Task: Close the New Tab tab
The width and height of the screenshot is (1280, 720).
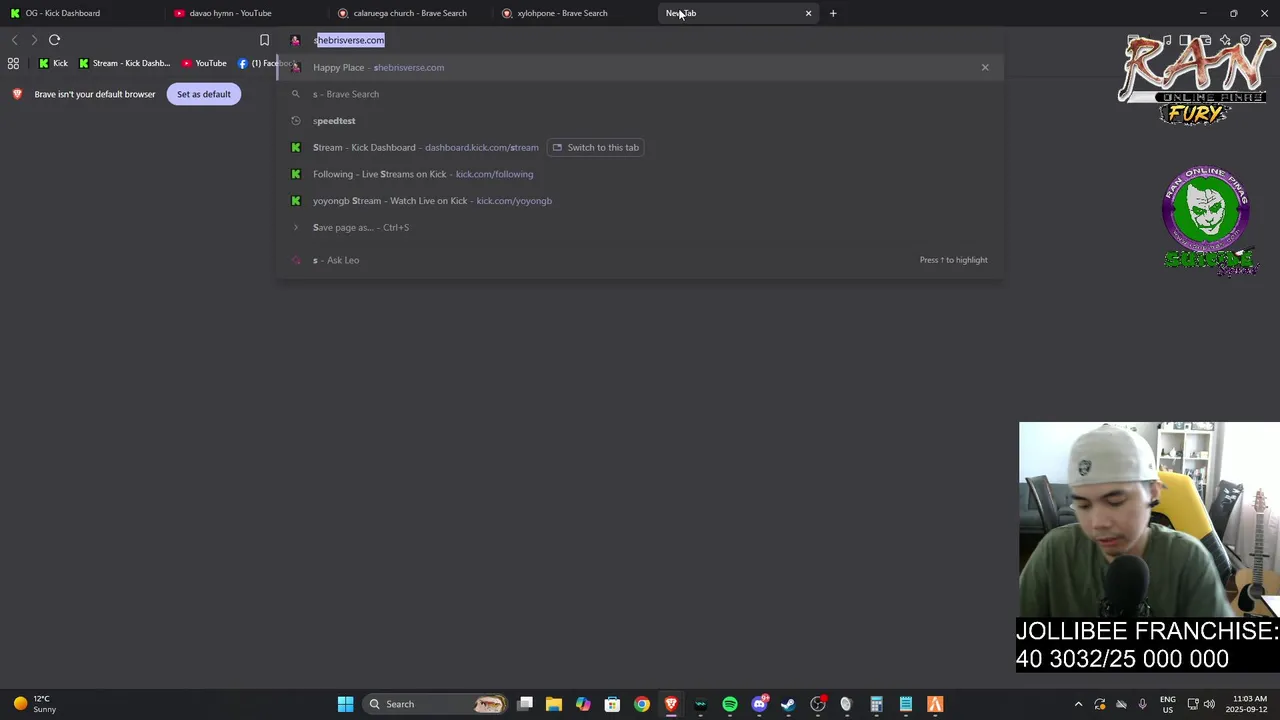Action: [x=808, y=13]
